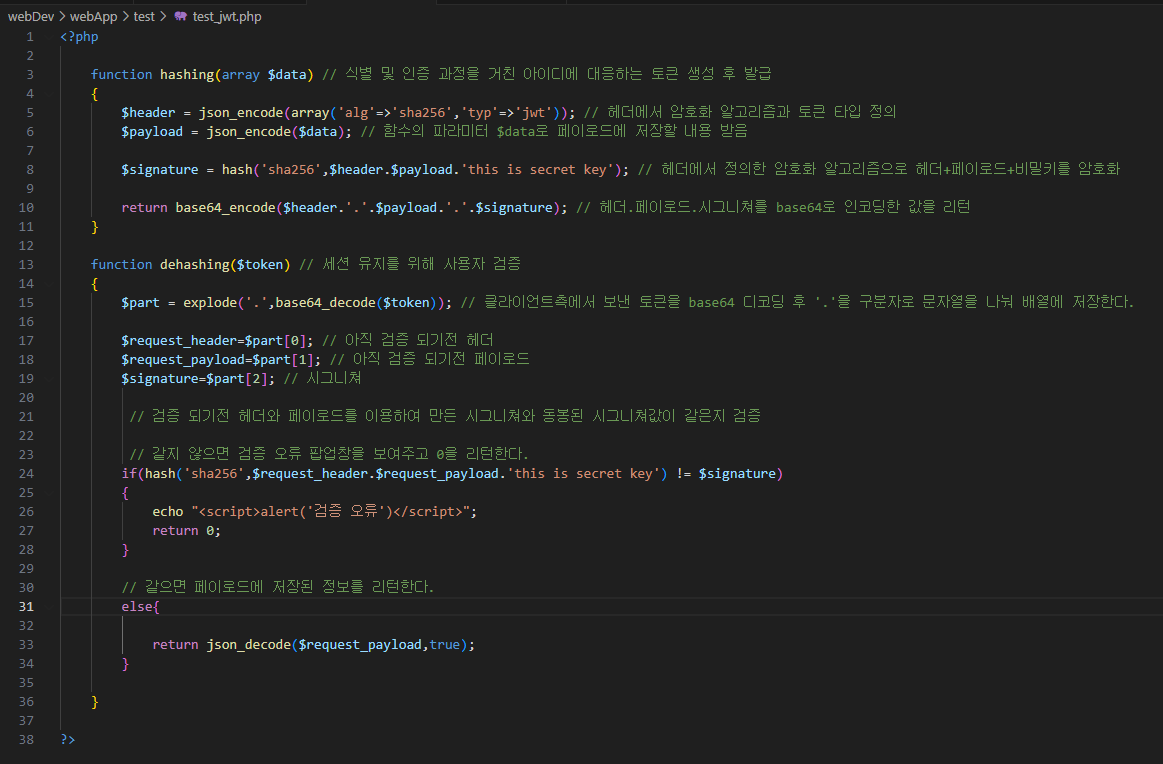Select the test_jwt.php breadcrumb file
This screenshot has height=764, width=1163.
click(x=227, y=16)
